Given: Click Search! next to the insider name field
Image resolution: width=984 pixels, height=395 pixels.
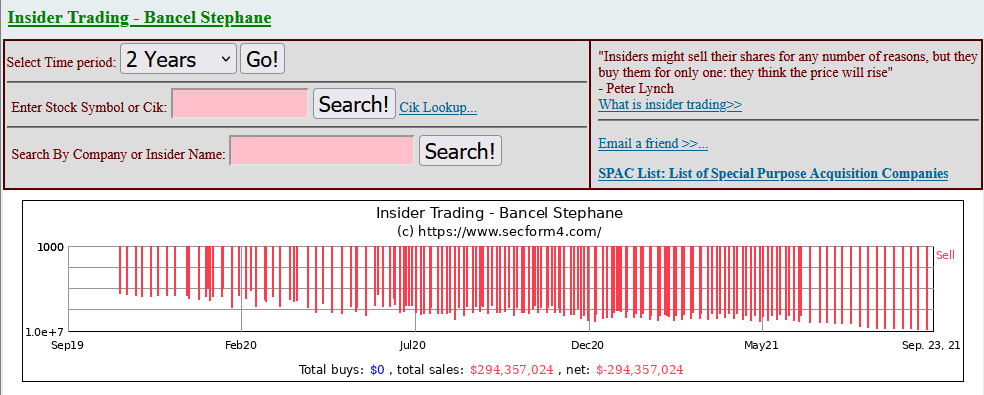Looking at the screenshot, I should tap(460, 151).
